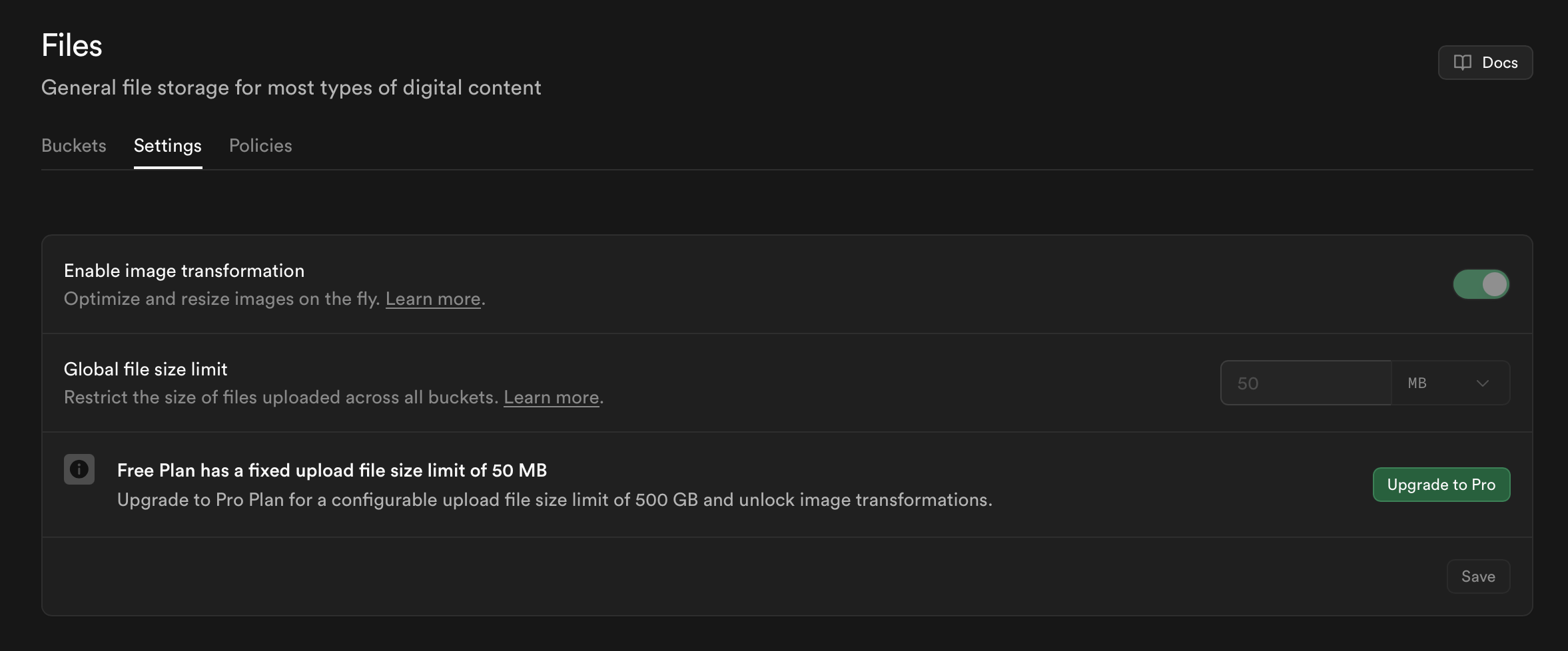Viewport: 1568px width, 651px height.
Task: Toggle the Enable image transformation switch
Action: [1481, 284]
